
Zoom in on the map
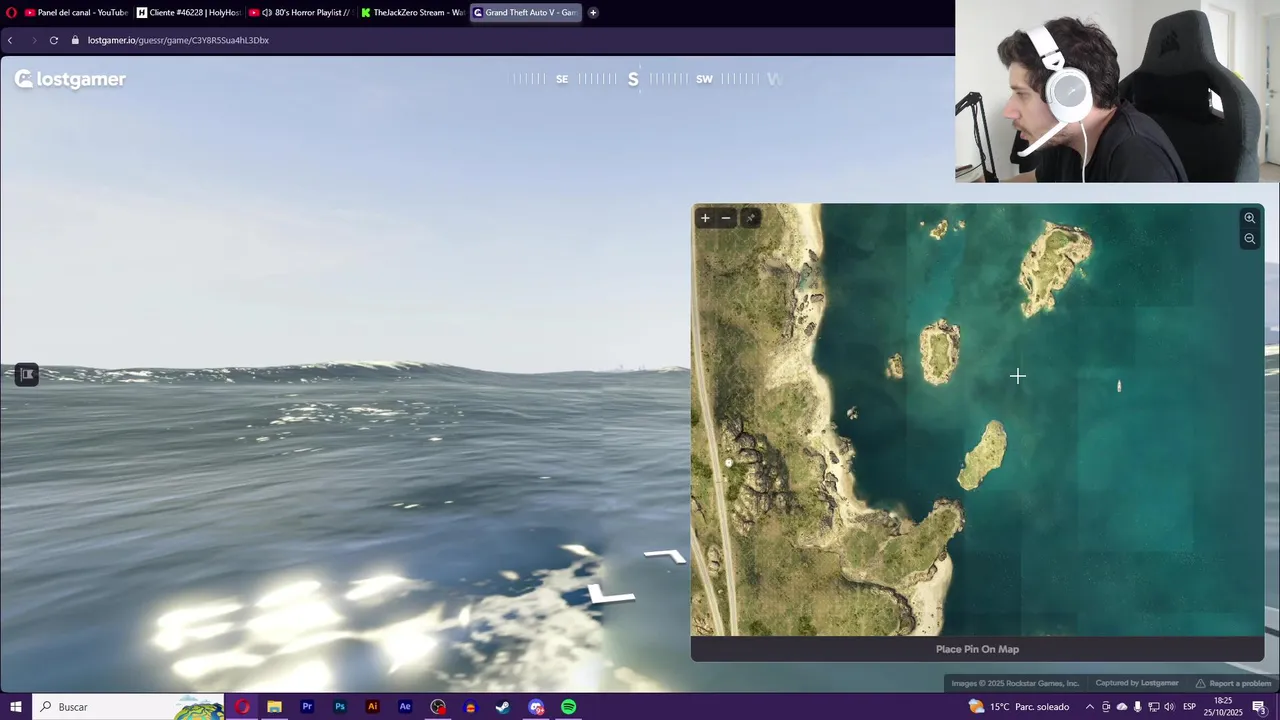1249,218
